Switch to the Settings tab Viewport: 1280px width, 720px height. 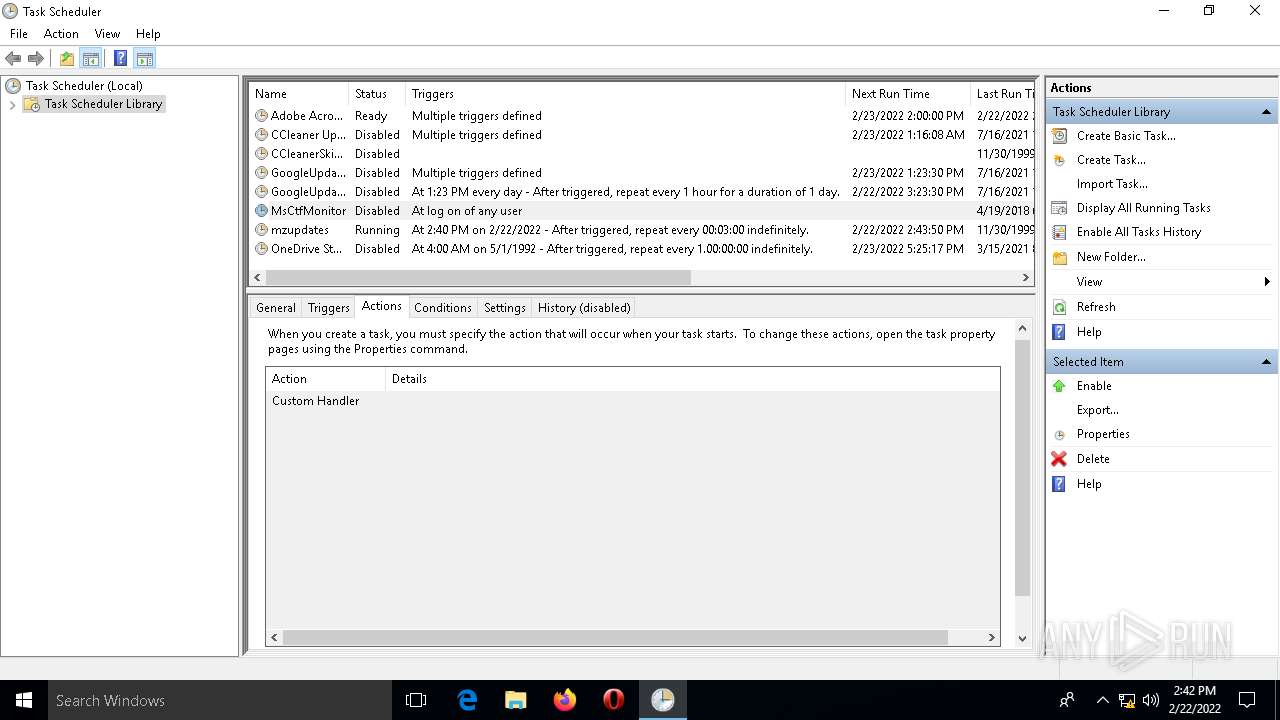tap(504, 308)
